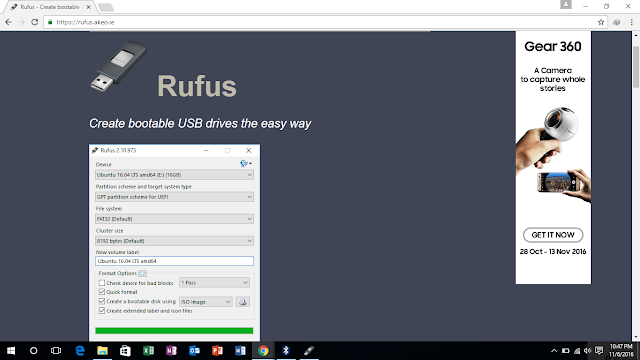Click the address bar URL
640x360 pixels.
point(85,22)
